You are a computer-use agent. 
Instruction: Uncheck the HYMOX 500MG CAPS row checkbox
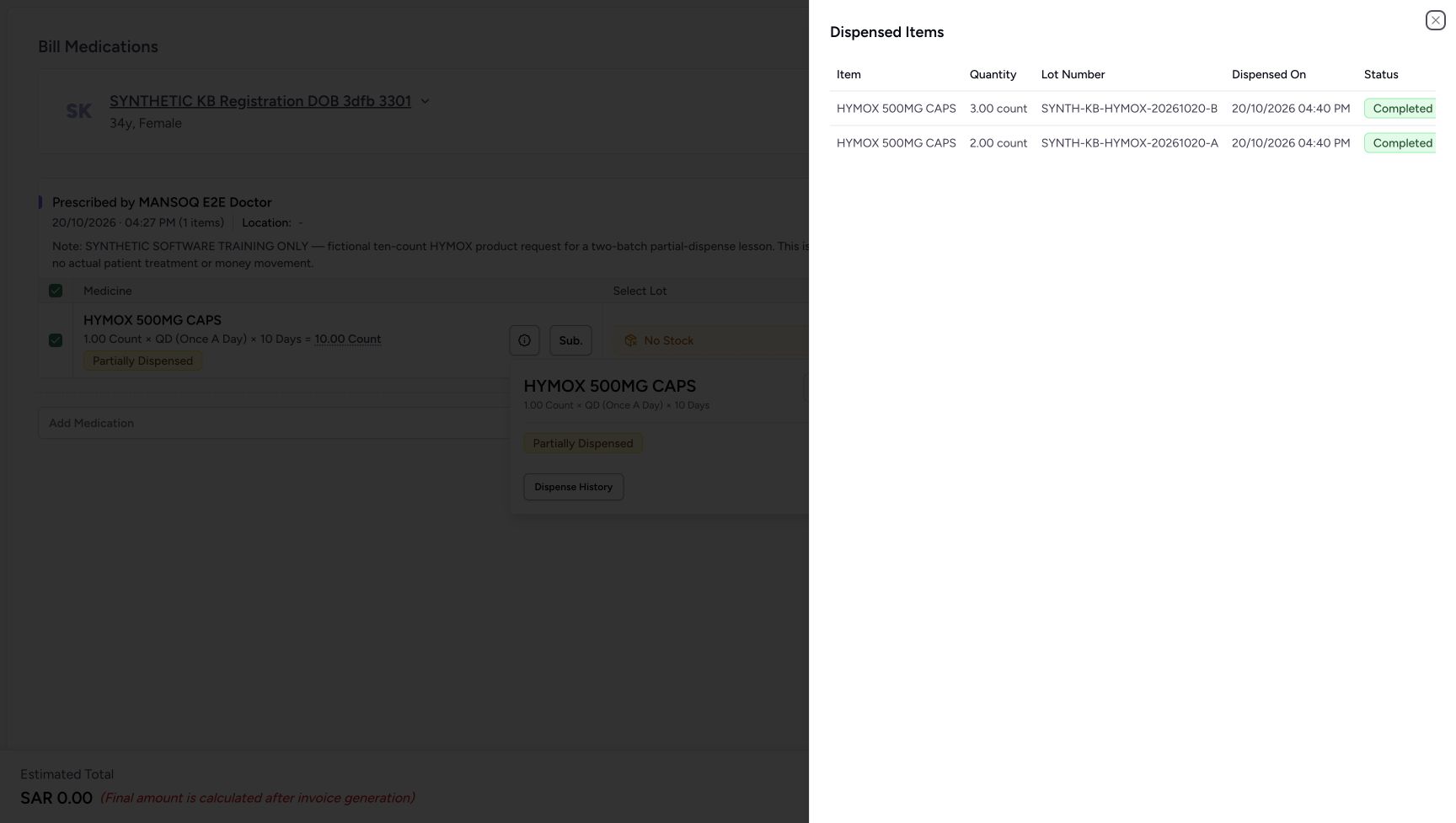(x=56, y=340)
